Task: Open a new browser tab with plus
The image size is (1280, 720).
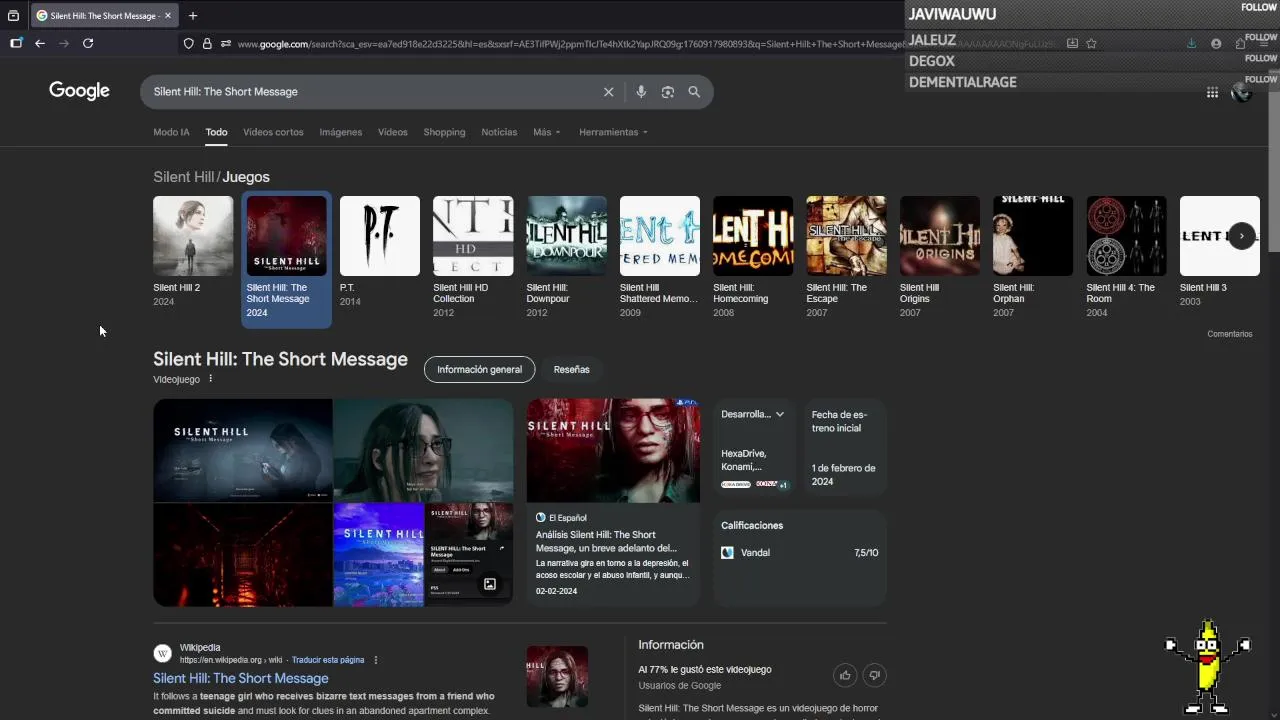Action: 193,16
